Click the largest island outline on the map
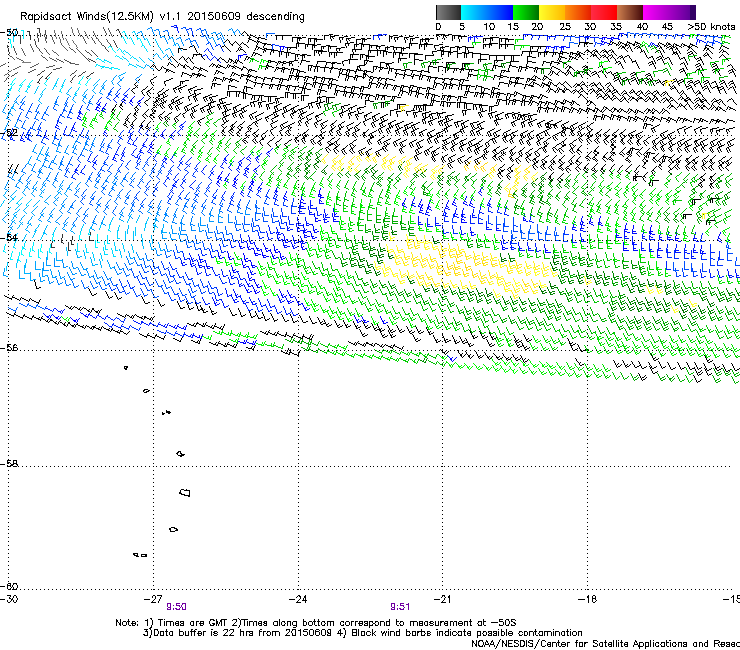 point(185,493)
